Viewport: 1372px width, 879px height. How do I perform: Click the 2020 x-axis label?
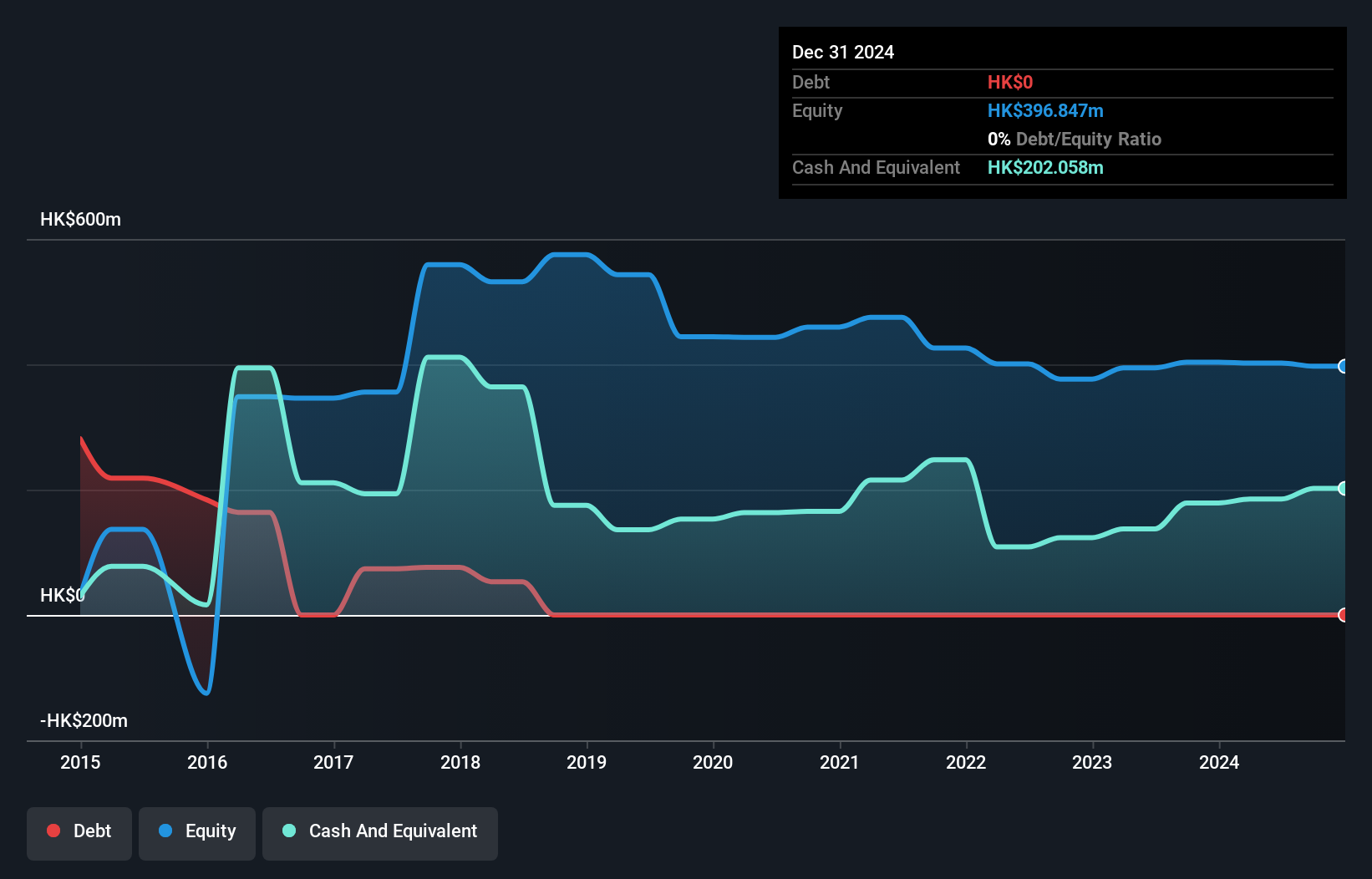click(x=713, y=762)
